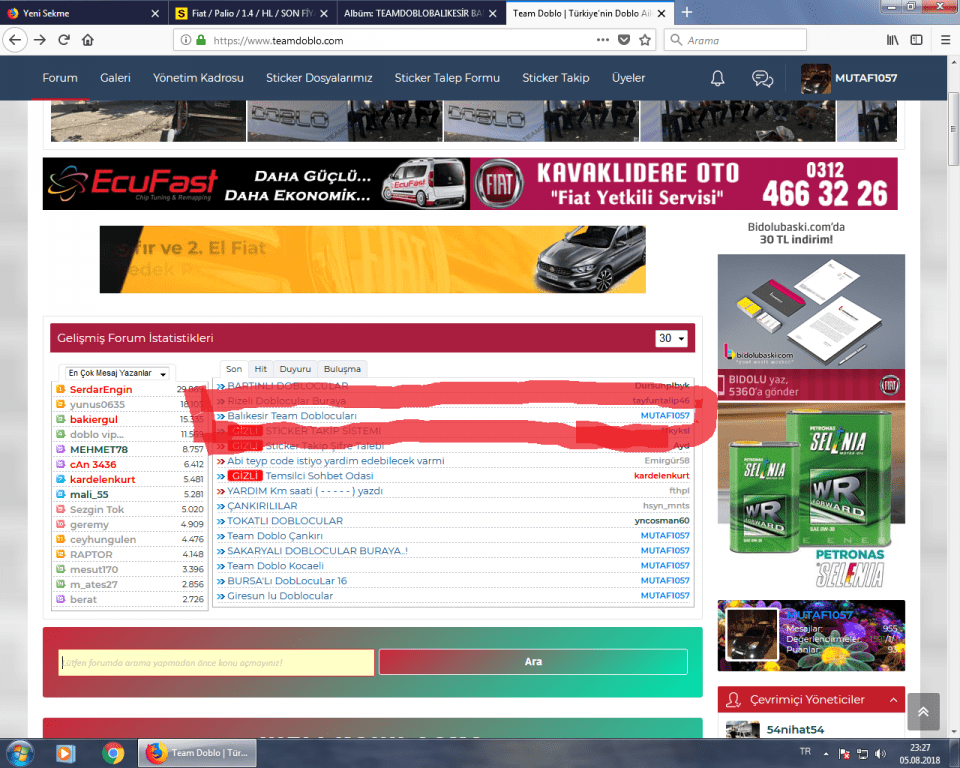The height and width of the screenshot is (768, 960).
Task: Open page actions three-dot menu
Action: pyautogui.click(x=603, y=40)
